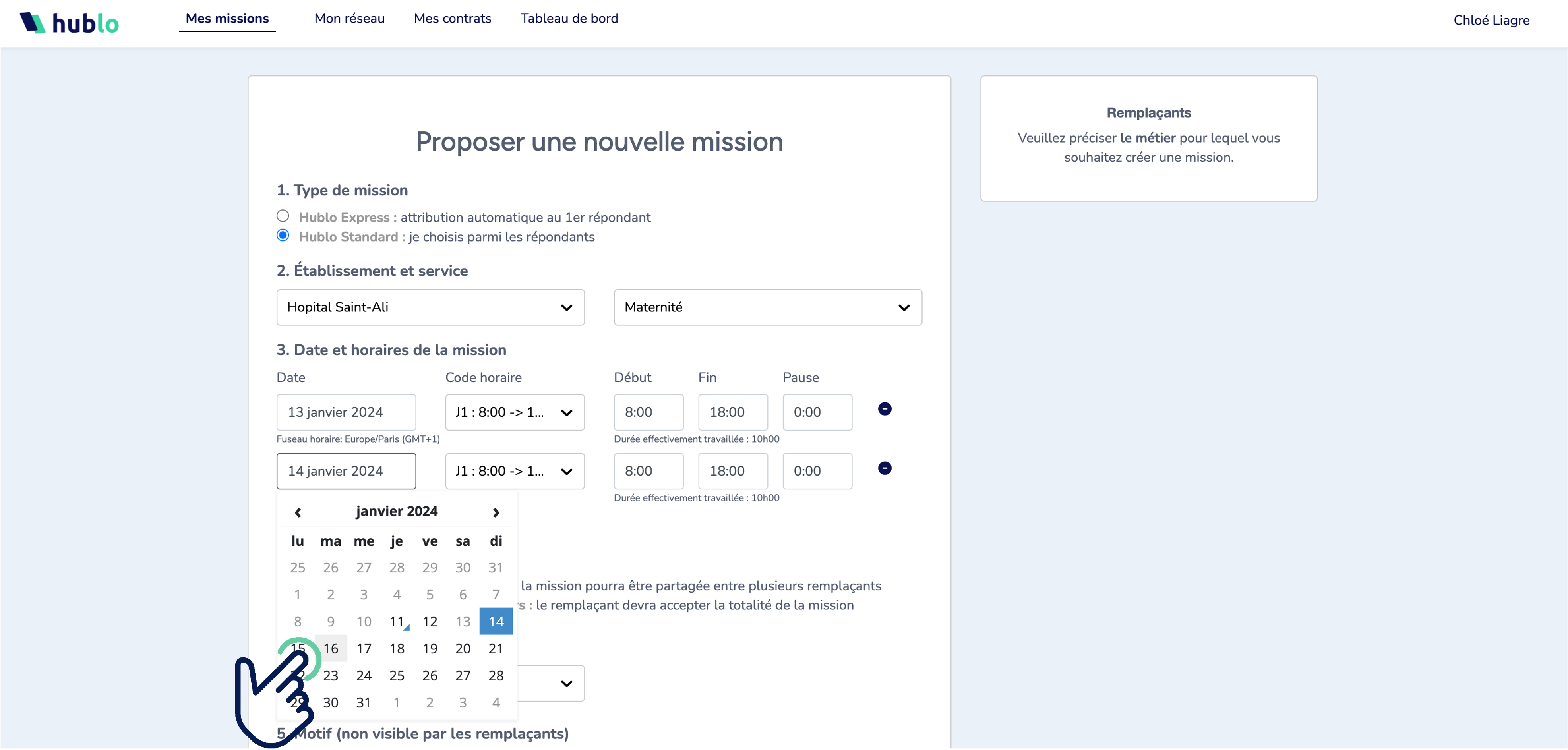Open the Mon réseau tab
Image resolution: width=1568 pixels, height=750 pixels.
pos(349,18)
